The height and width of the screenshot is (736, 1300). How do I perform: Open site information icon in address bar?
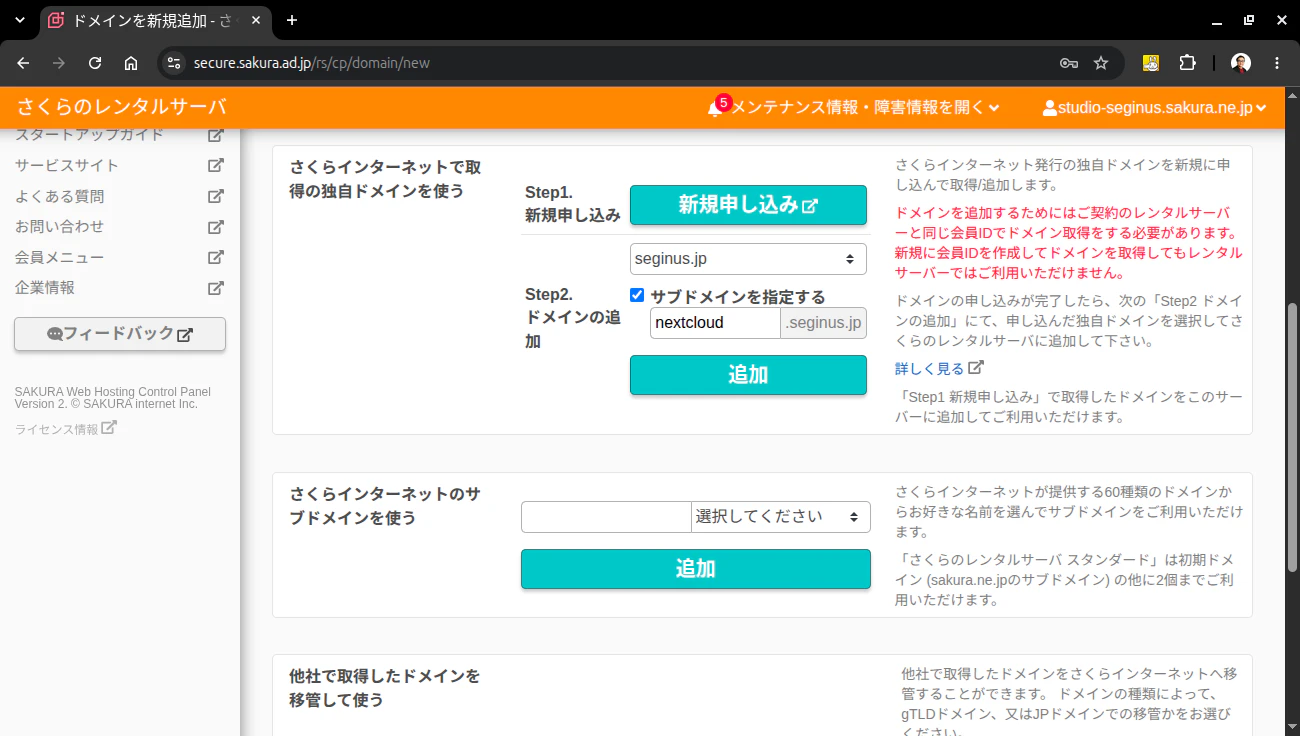pos(174,63)
